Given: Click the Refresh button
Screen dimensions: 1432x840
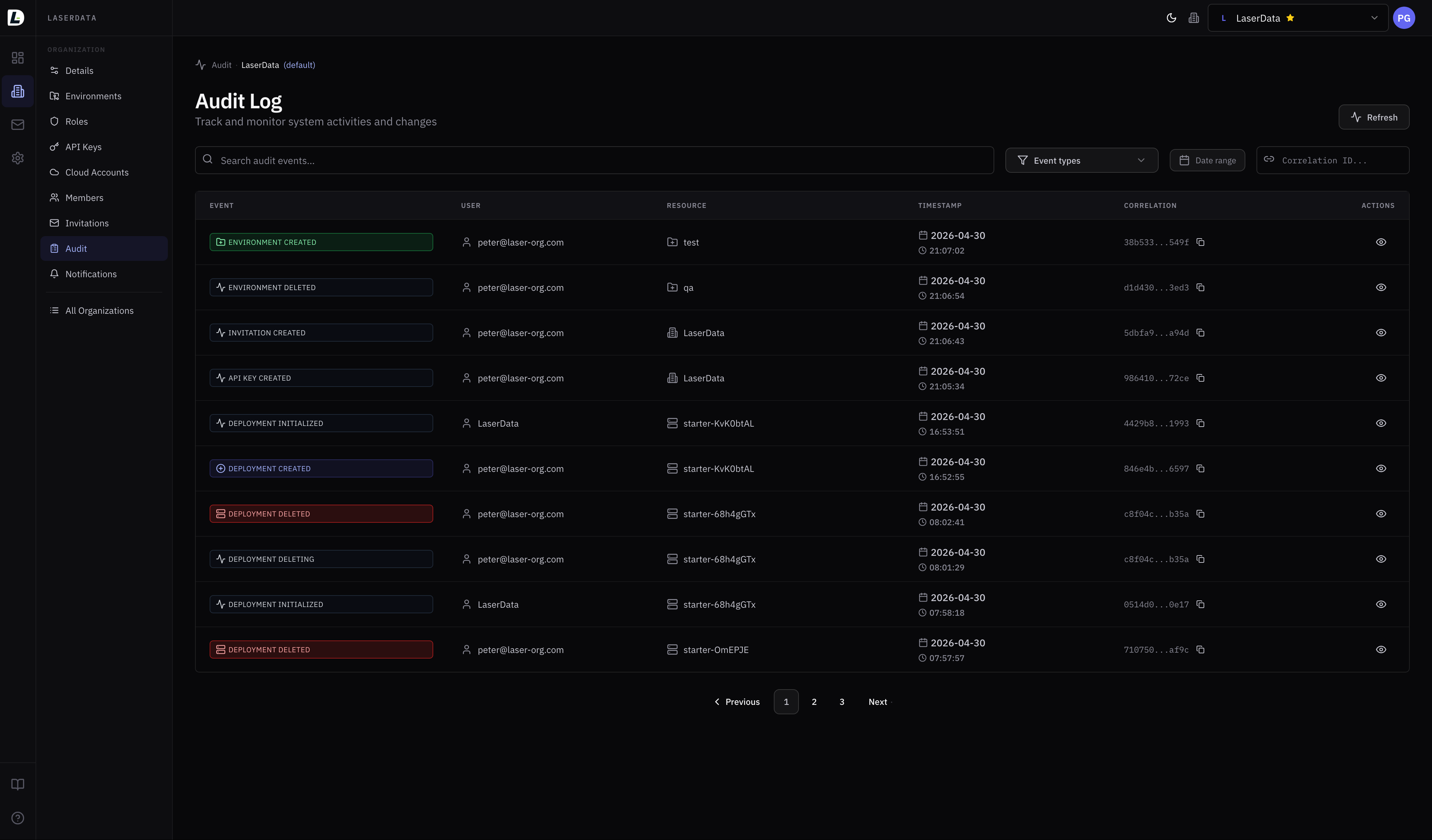Looking at the screenshot, I should pos(1373,117).
